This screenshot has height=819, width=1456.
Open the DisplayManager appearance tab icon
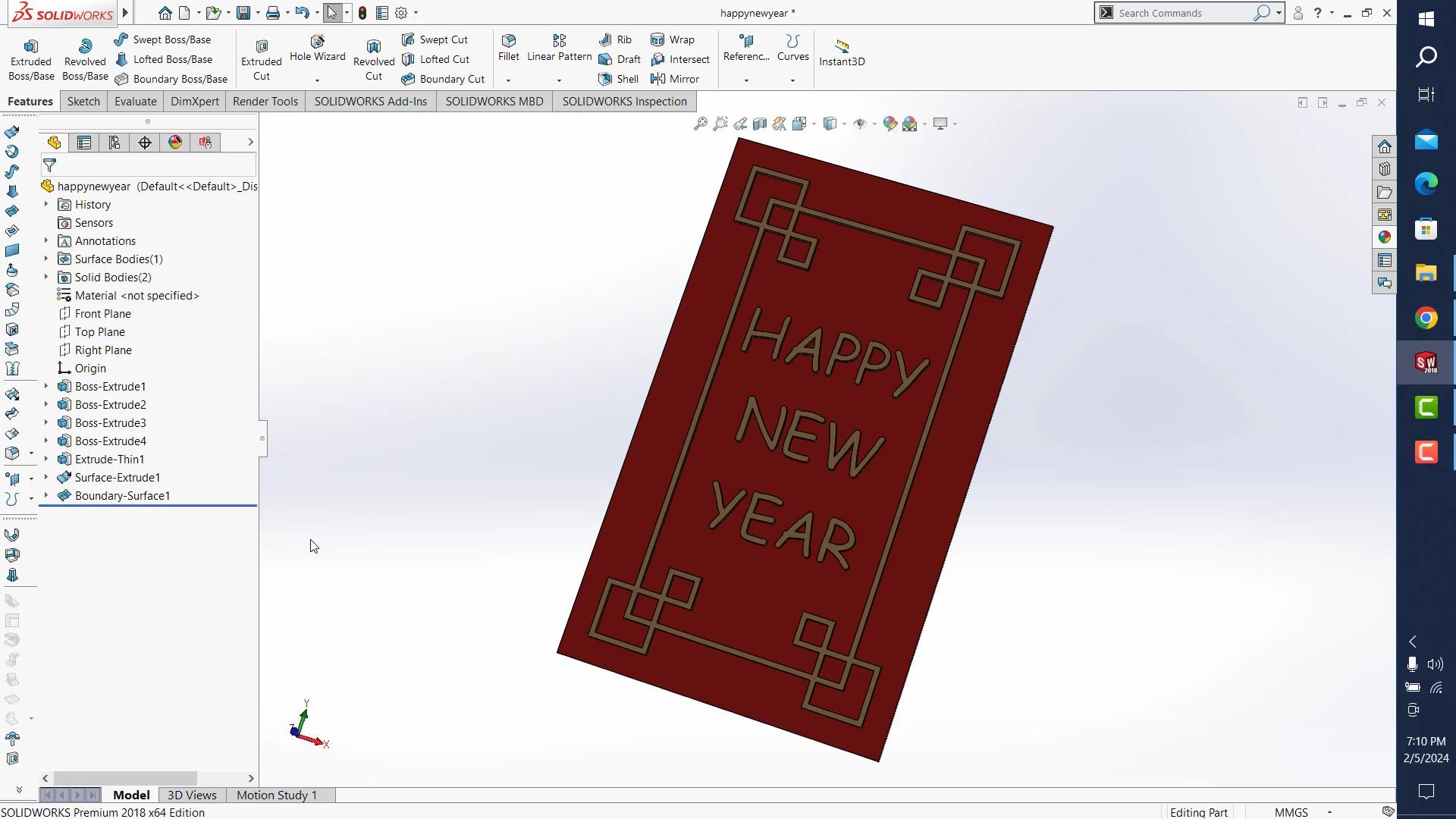coord(175,143)
